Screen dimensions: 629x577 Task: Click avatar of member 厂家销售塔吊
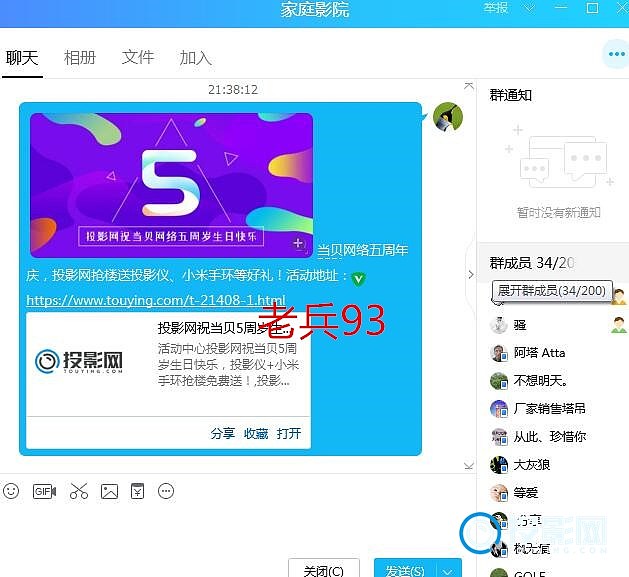click(x=499, y=408)
